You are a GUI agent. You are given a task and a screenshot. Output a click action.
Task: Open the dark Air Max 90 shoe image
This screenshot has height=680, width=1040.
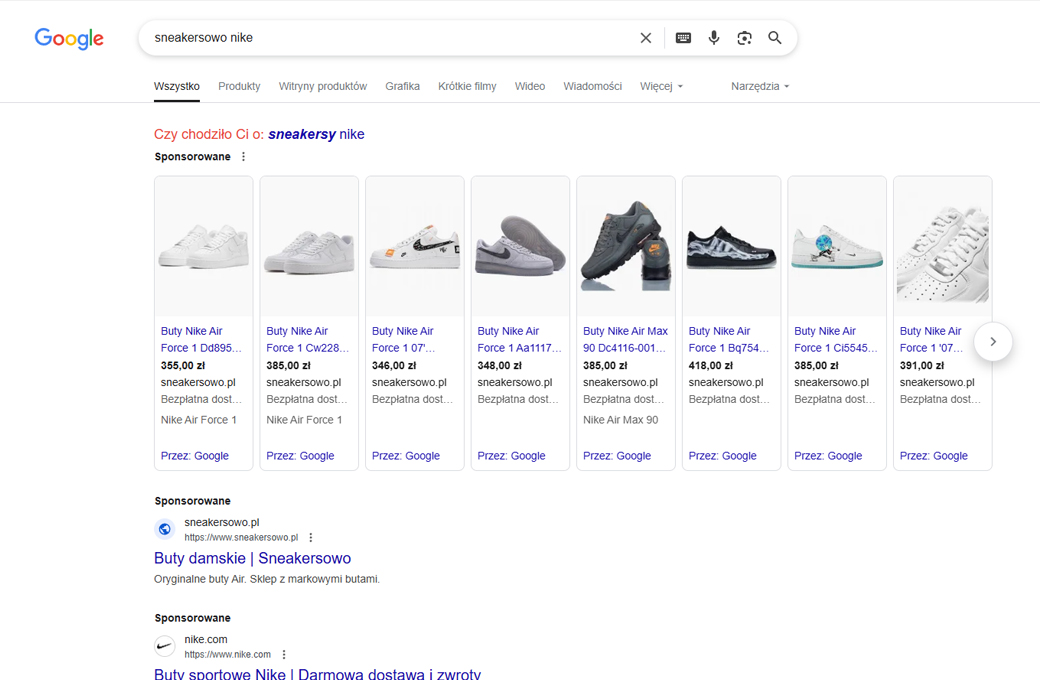pyautogui.click(x=625, y=246)
